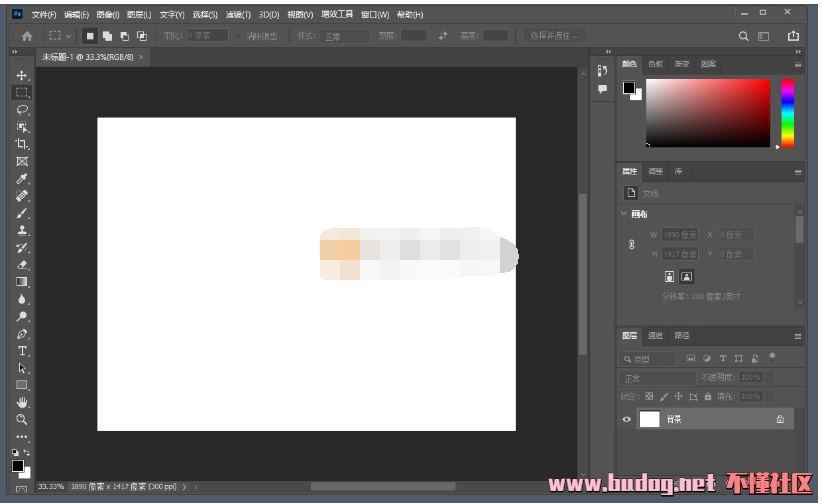Select the Lasso tool
This screenshot has height=504, width=822.
pos(21,110)
